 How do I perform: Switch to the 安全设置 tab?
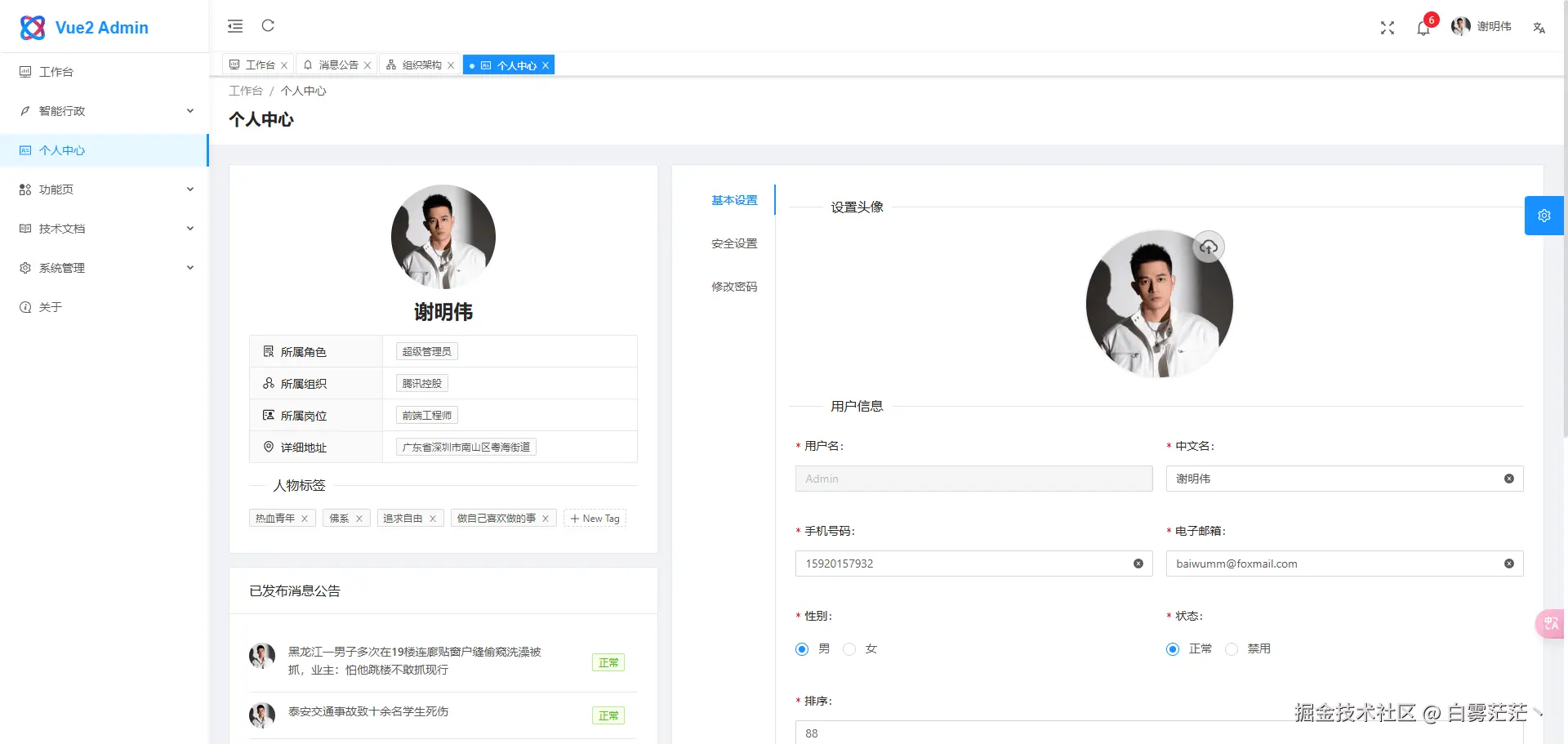coord(734,243)
